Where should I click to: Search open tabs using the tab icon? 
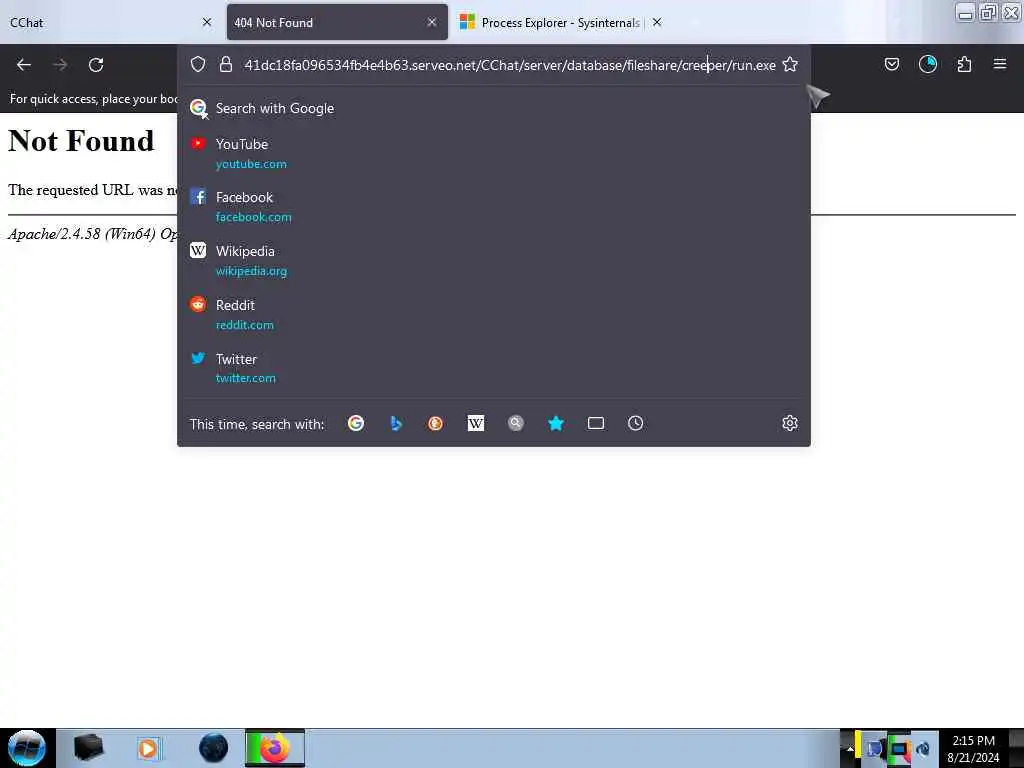[596, 423]
